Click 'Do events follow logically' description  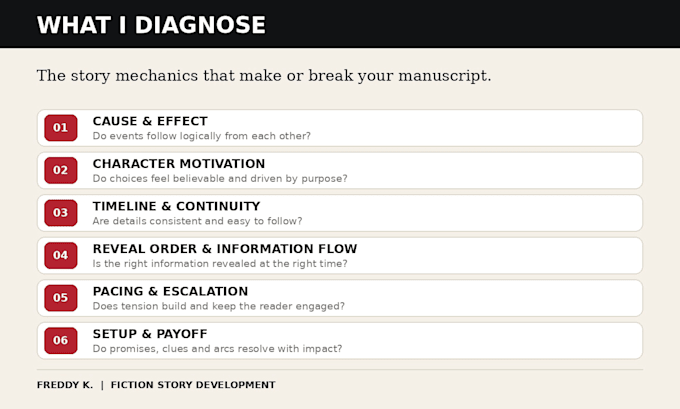click(202, 136)
